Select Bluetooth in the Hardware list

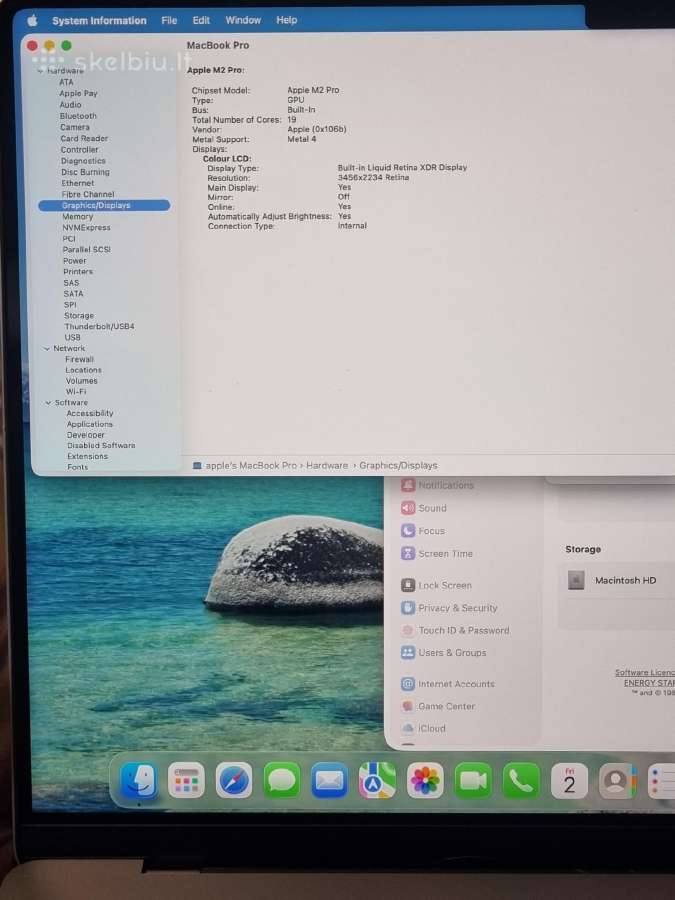tap(78, 116)
